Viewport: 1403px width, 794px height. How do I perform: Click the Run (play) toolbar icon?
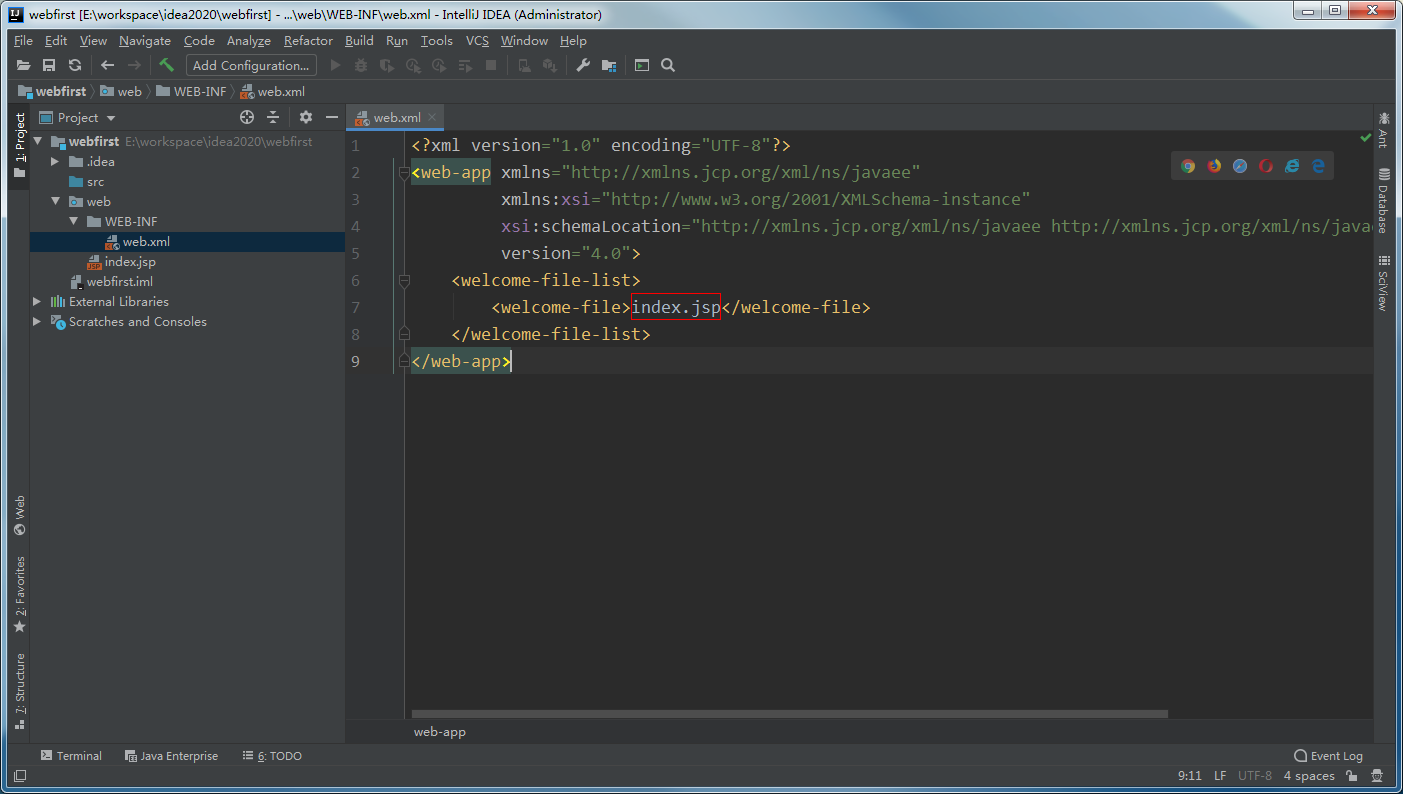[x=336, y=65]
